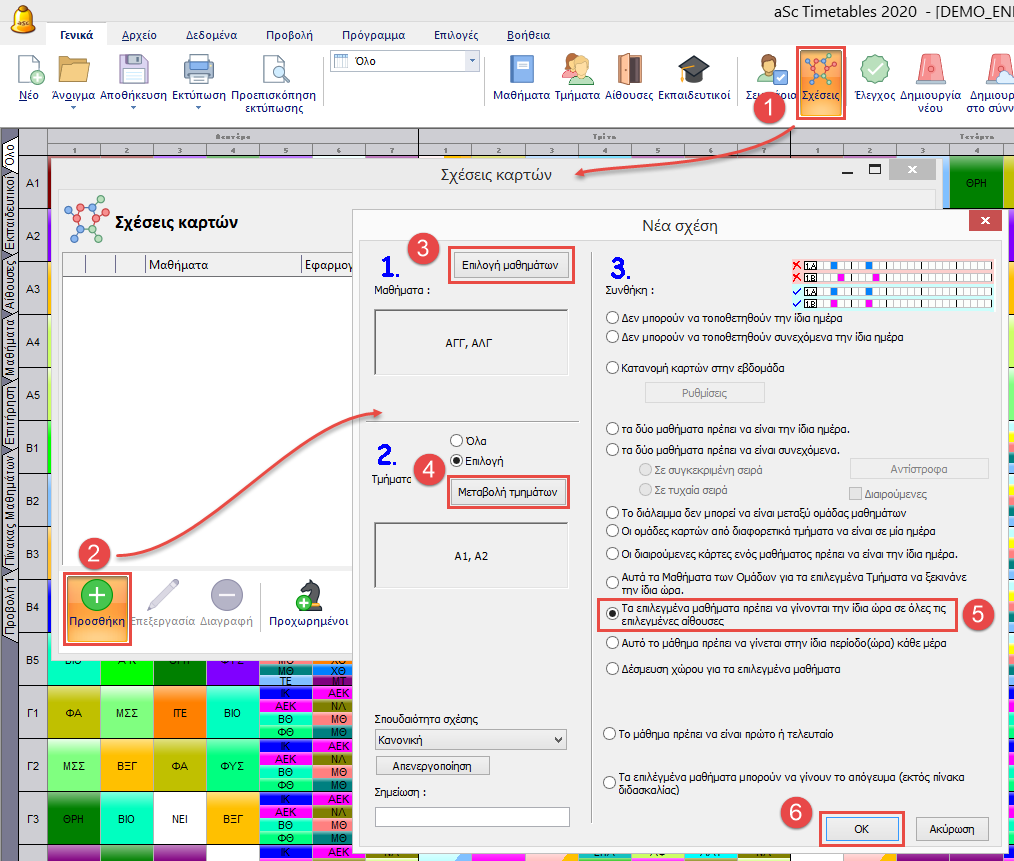Expand the Σπουδαιότητα σχέσης dropdown

pyautogui.click(x=558, y=740)
